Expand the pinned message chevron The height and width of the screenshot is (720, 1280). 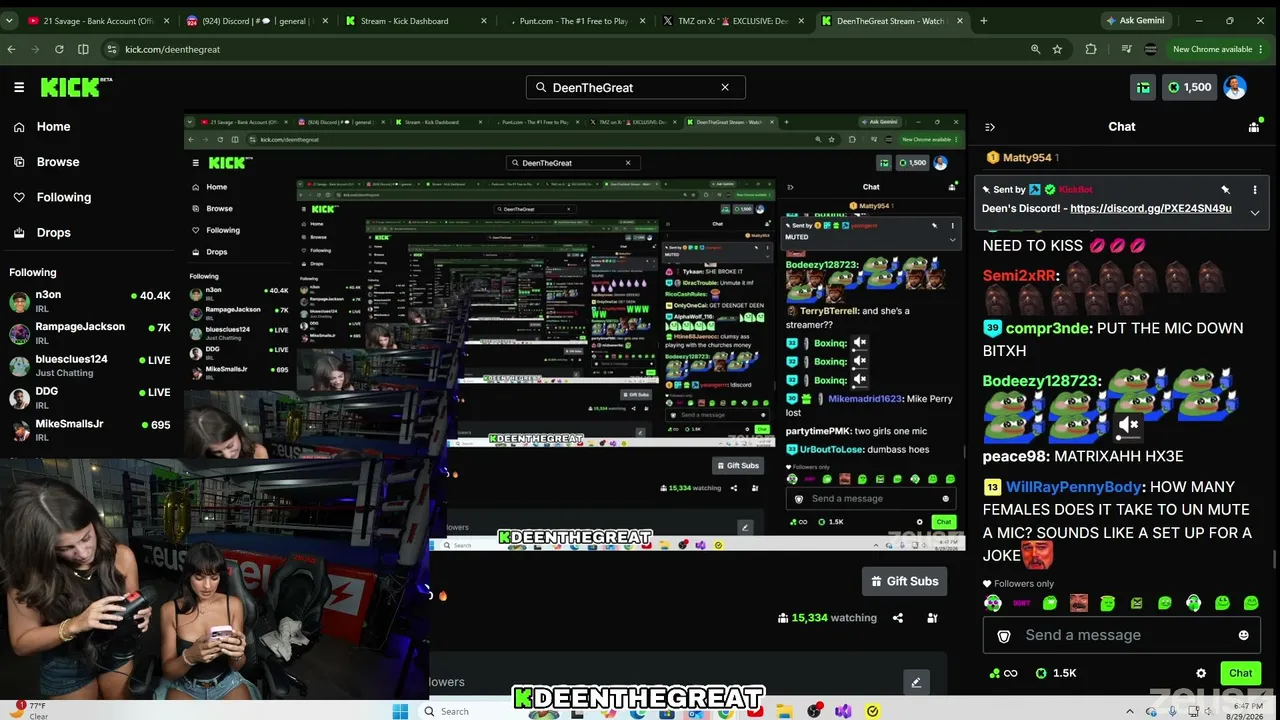click(x=1255, y=212)
